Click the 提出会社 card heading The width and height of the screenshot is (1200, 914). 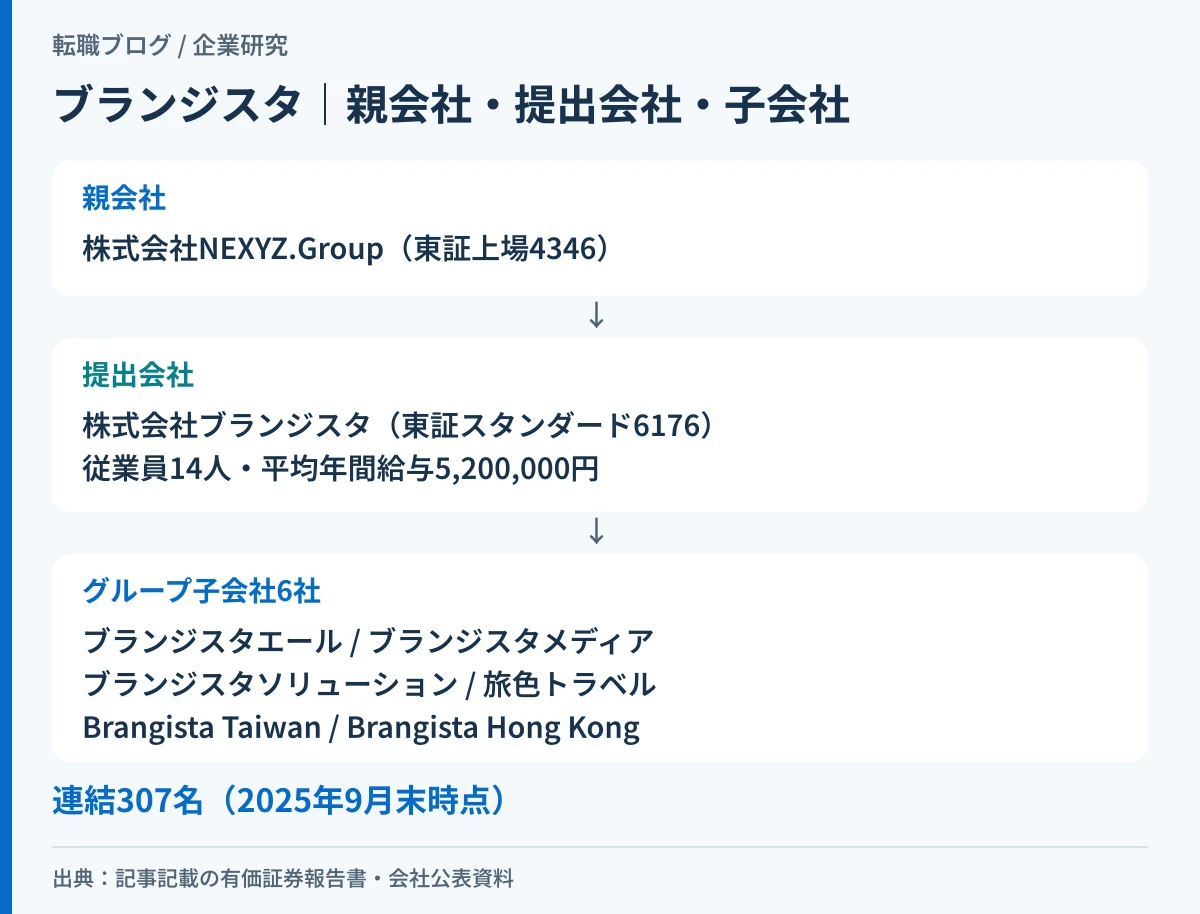pos(138,376)
